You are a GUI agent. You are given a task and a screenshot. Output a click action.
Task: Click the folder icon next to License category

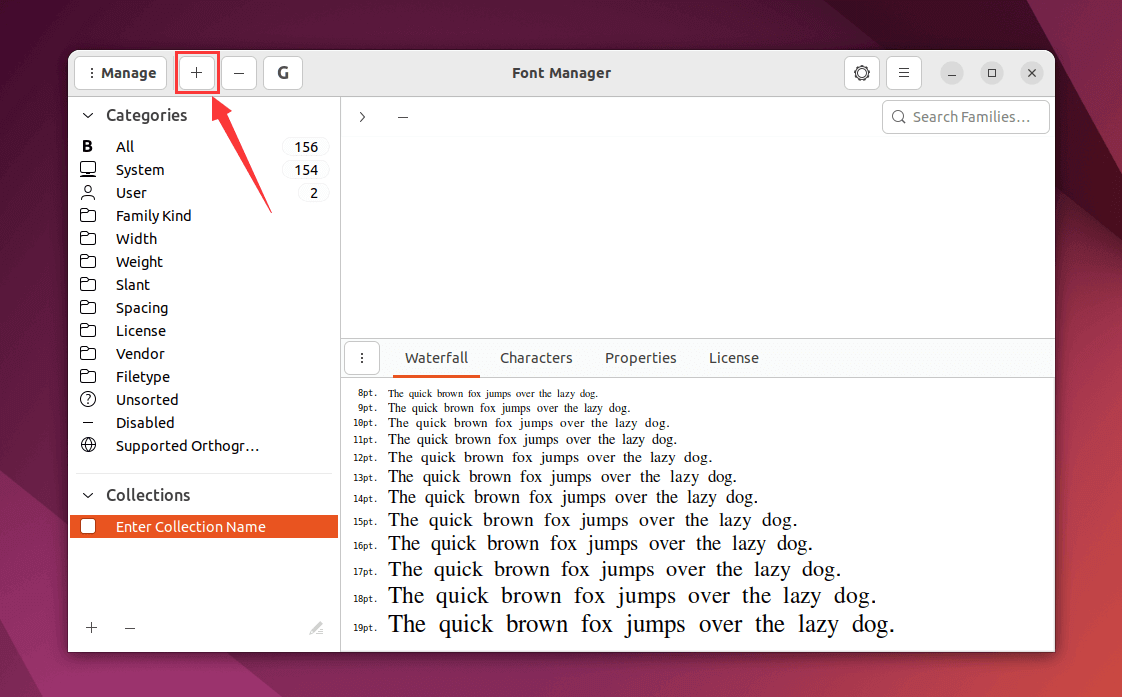coord(88,330)
